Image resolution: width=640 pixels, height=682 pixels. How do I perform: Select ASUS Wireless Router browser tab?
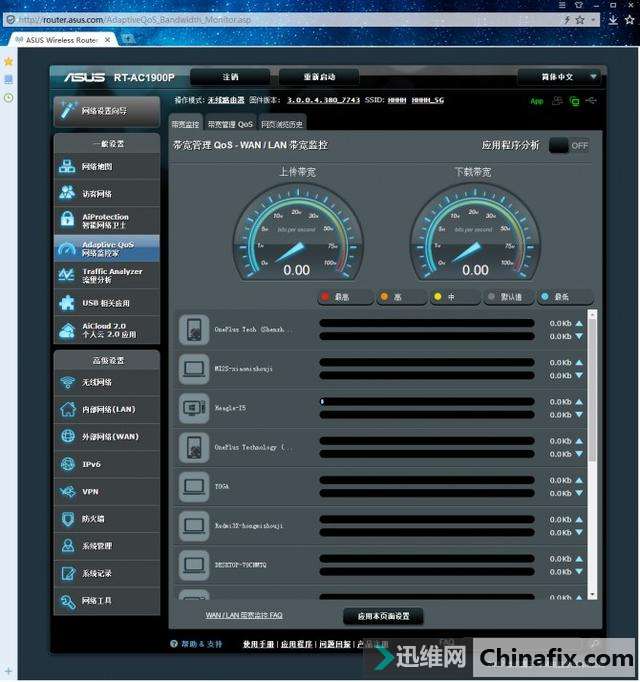coord(62,40)
